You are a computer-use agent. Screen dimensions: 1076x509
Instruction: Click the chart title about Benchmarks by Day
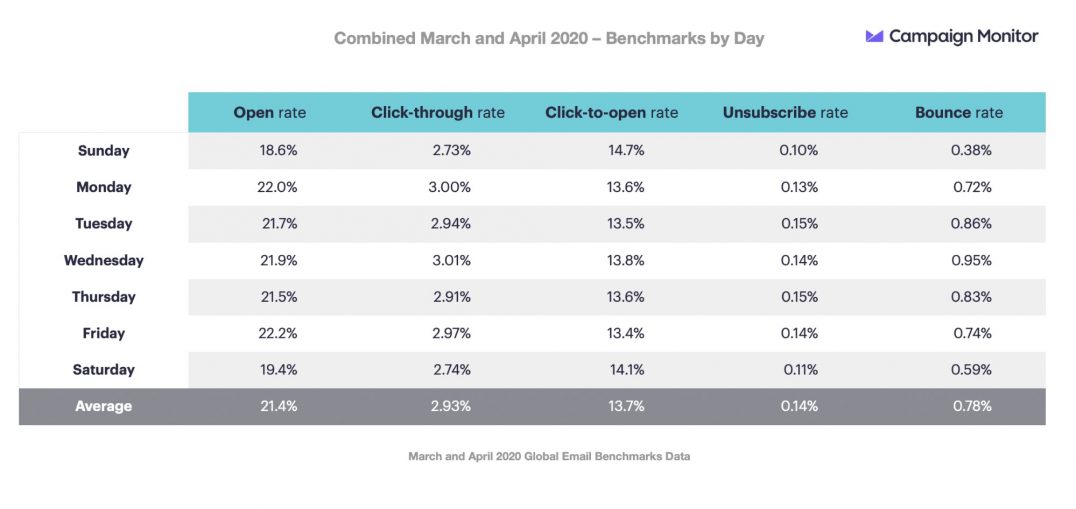549,39
